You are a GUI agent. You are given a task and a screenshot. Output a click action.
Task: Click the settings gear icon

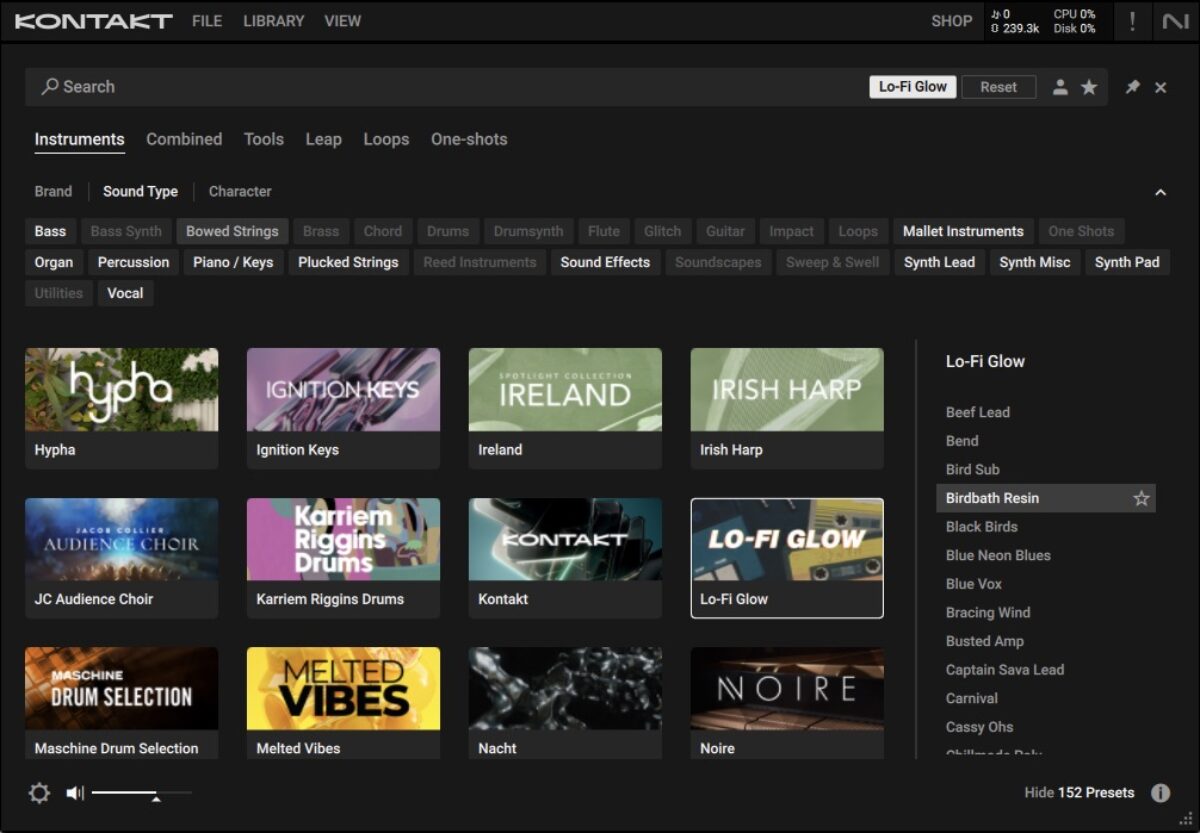(39, 793)
